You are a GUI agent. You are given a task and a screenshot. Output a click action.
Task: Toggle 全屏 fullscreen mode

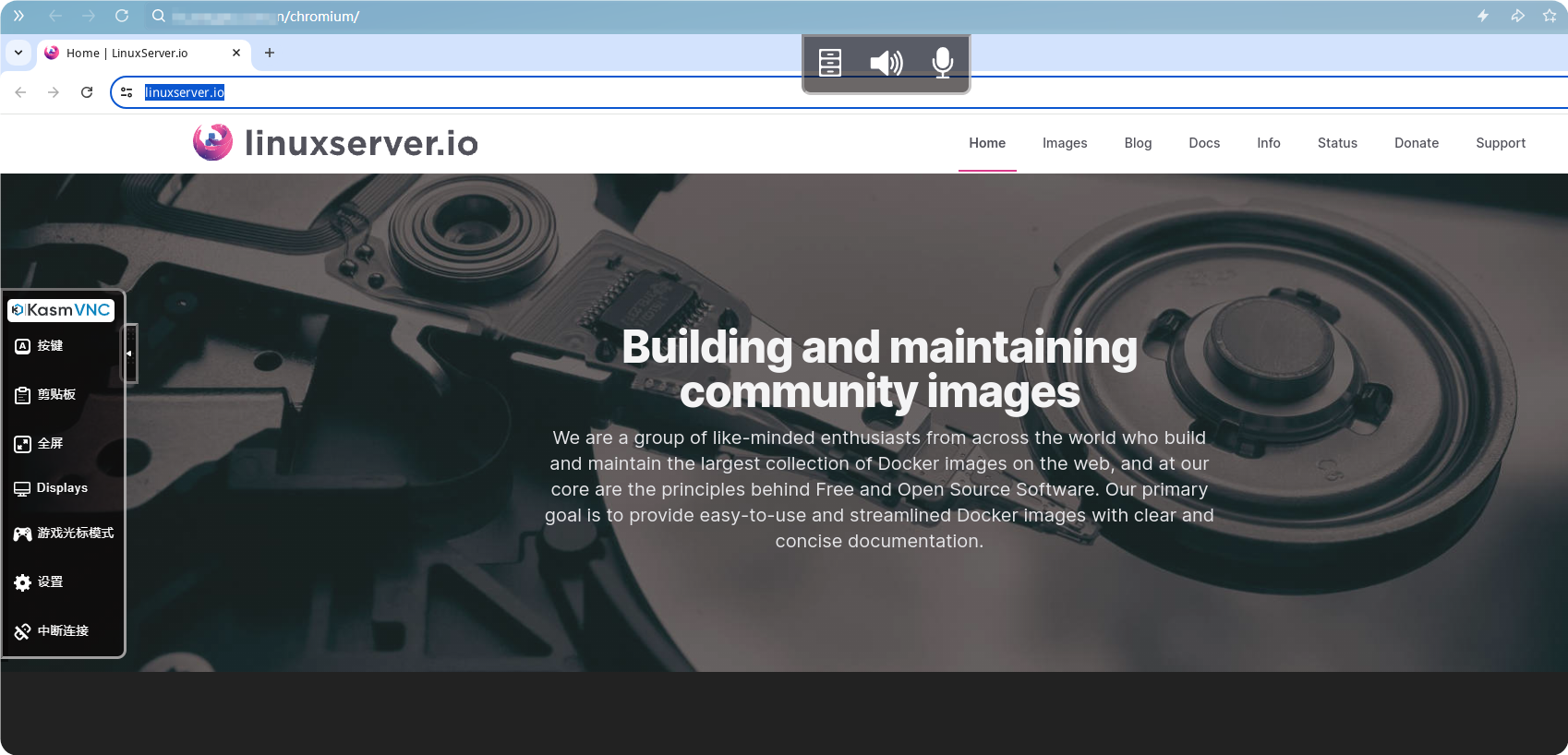tap(23, 444)
